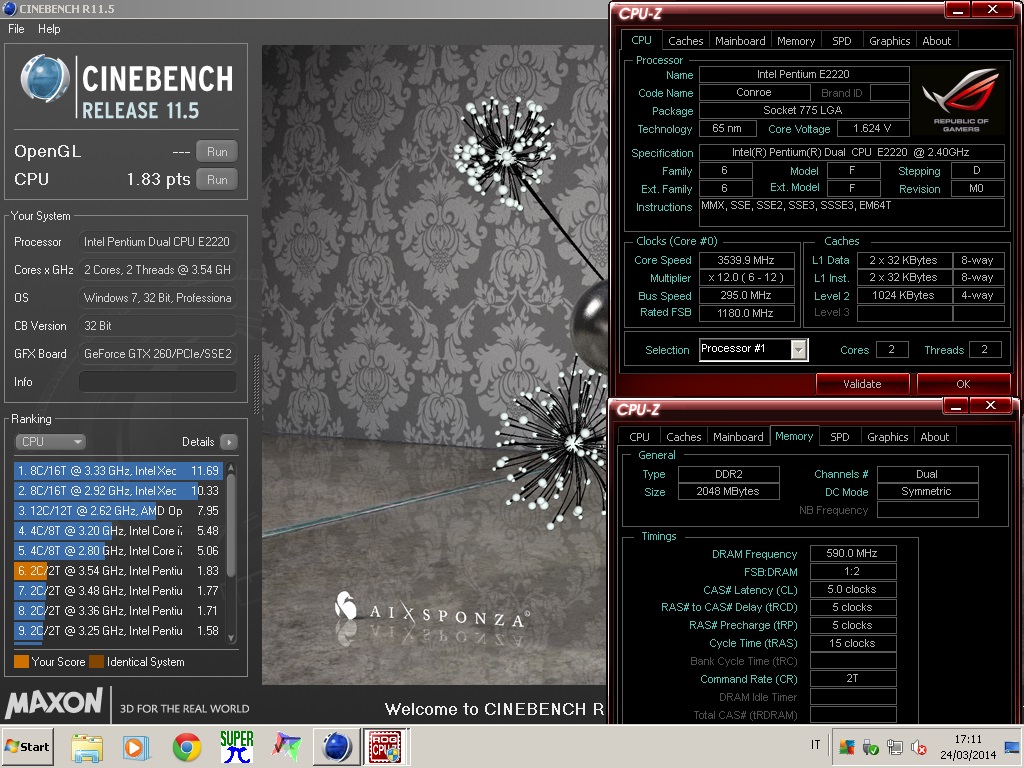Open Caches tab in upper CPU-Z window
Screen dimensions: 1024x768
pos(685,40)
